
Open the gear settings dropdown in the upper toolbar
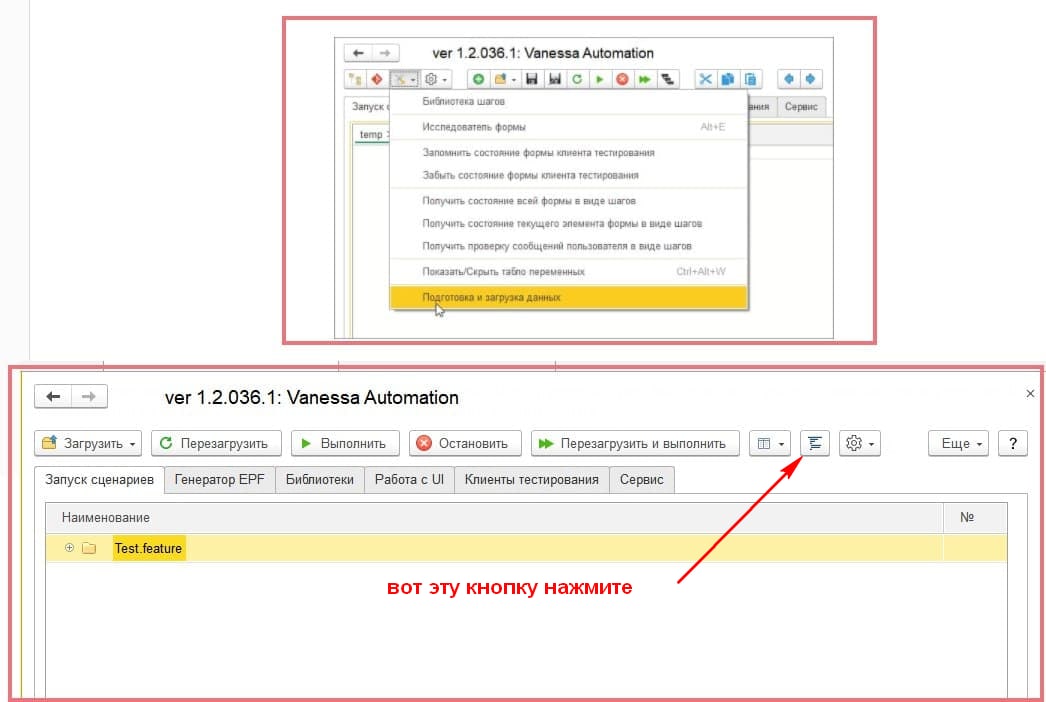(x=436, y=79)
